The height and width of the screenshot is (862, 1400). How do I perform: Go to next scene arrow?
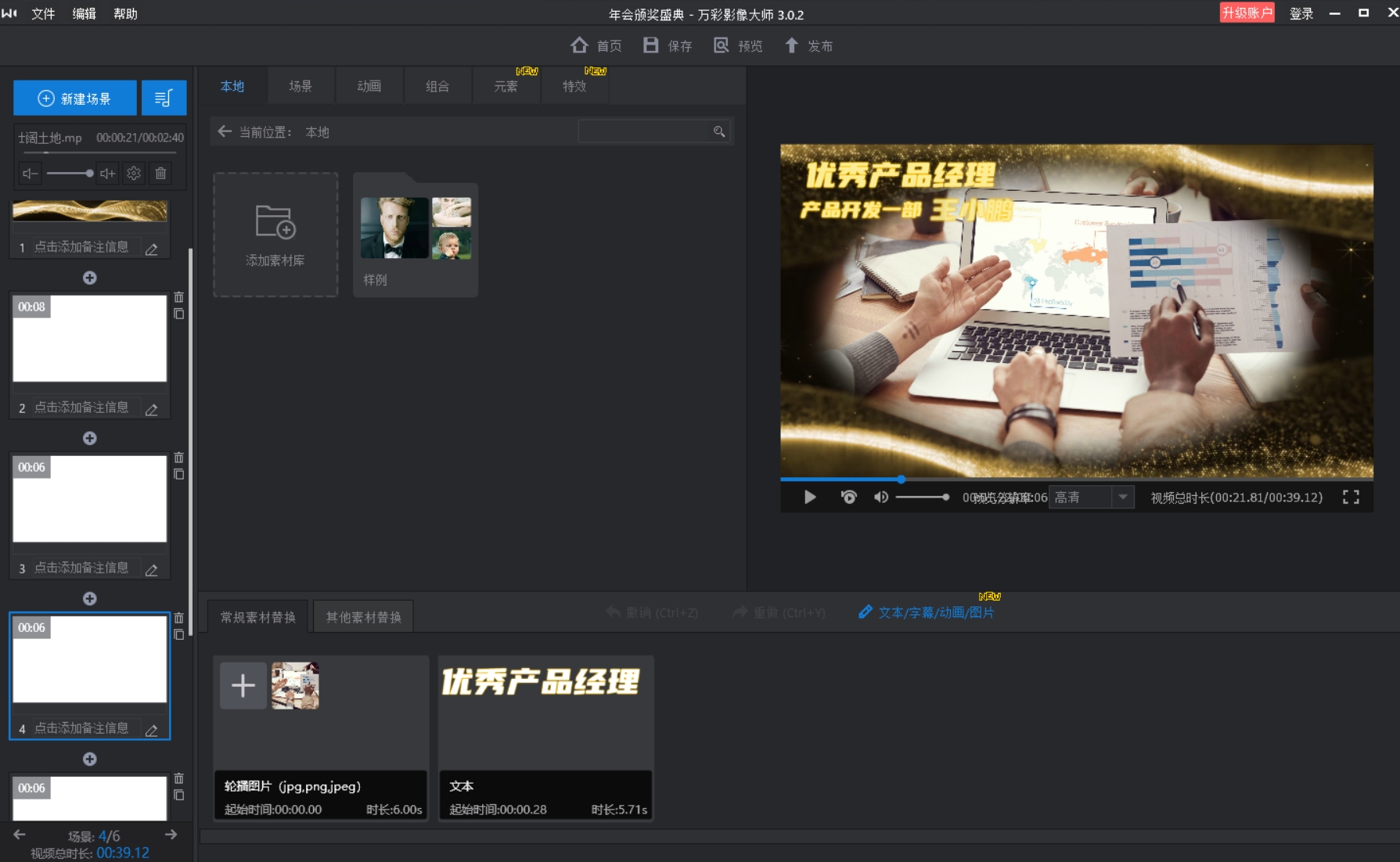click(x=171, y=835)
